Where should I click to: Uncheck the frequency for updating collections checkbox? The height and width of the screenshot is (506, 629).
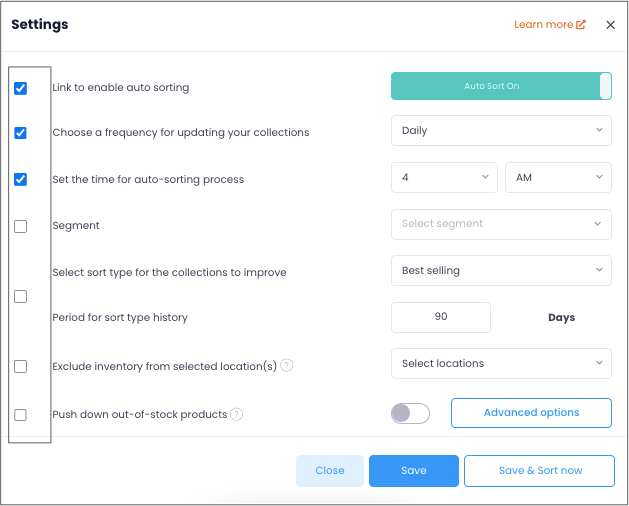(20, 133)
